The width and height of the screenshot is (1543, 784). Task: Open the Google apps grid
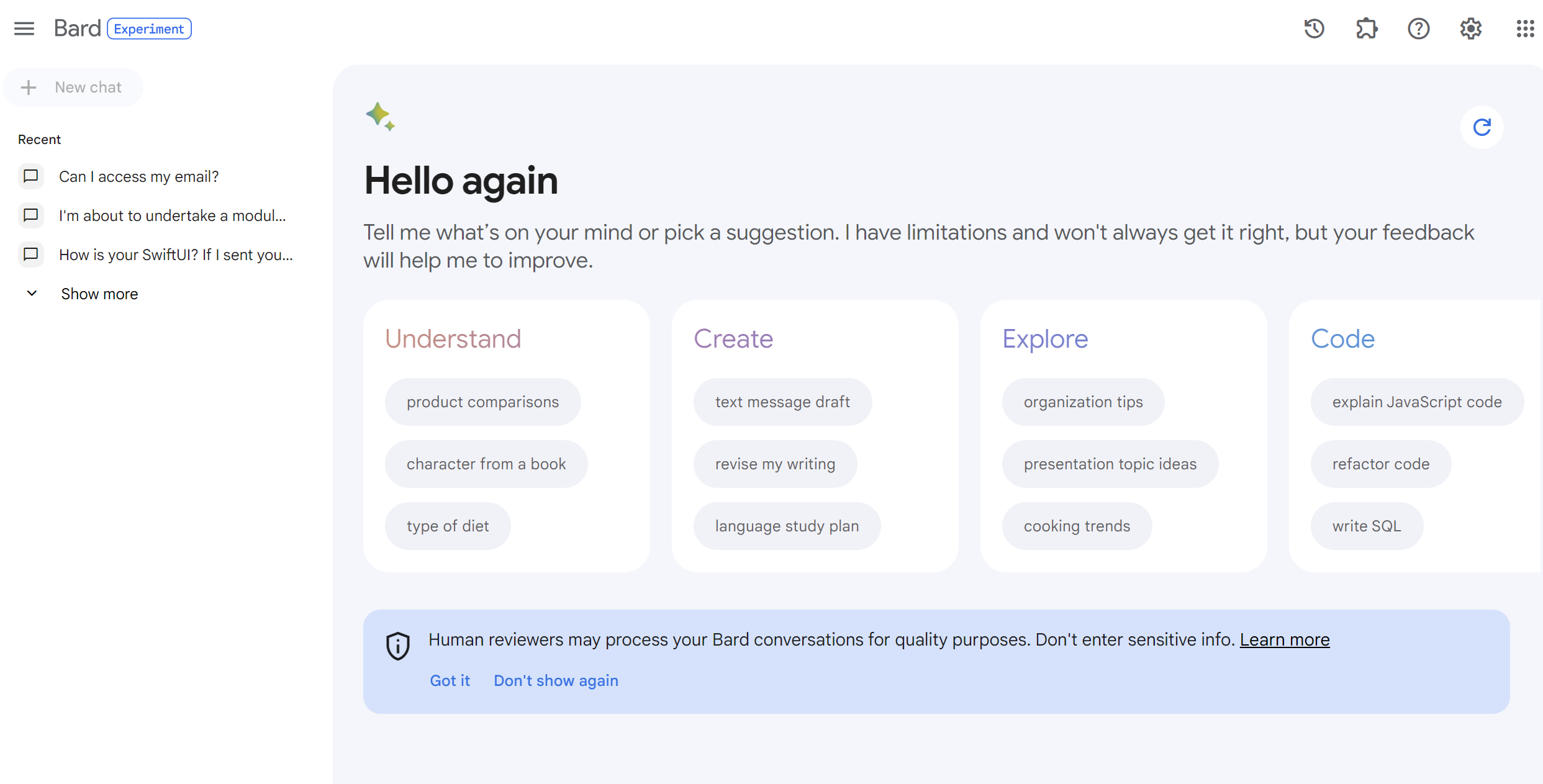[x=1525, y=29]
